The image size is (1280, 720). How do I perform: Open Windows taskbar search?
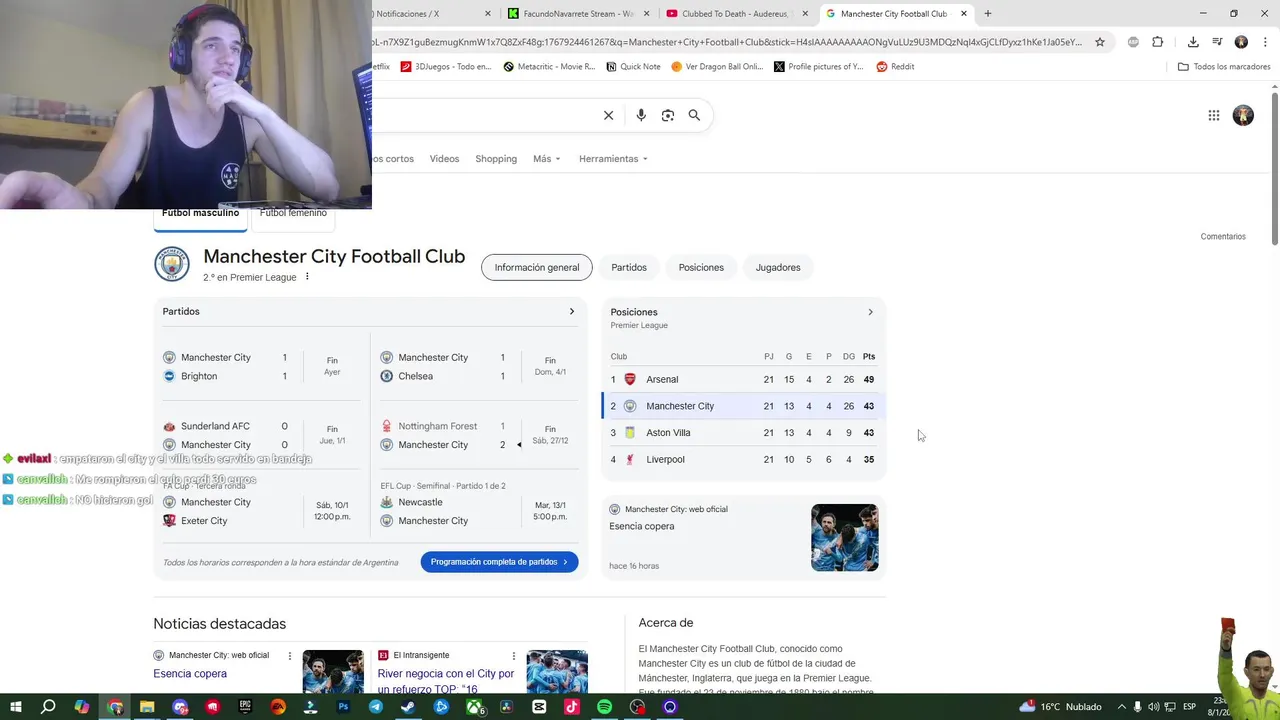click(x=48, y=707)
